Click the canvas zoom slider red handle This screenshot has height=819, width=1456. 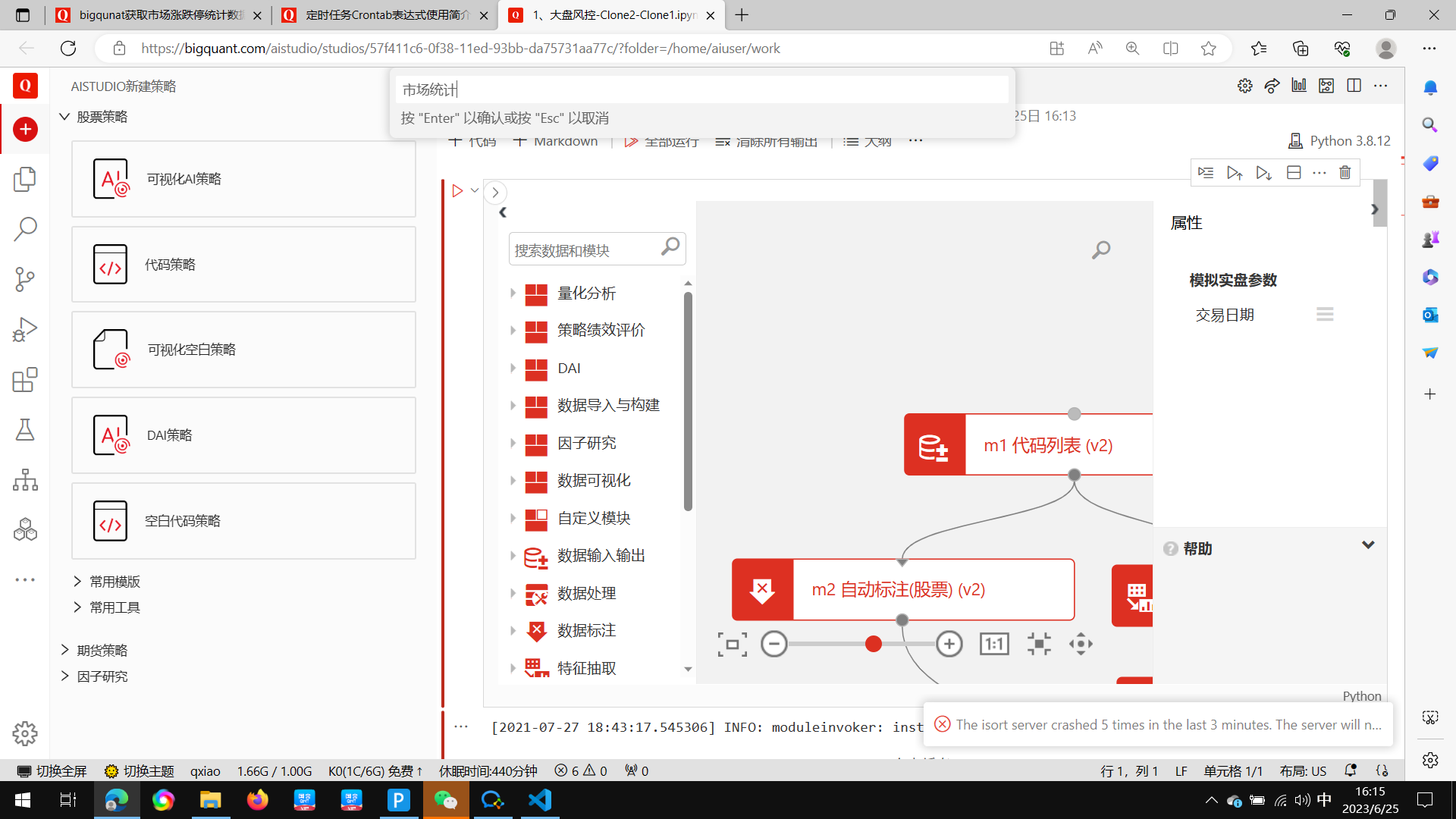click(874, 645)
